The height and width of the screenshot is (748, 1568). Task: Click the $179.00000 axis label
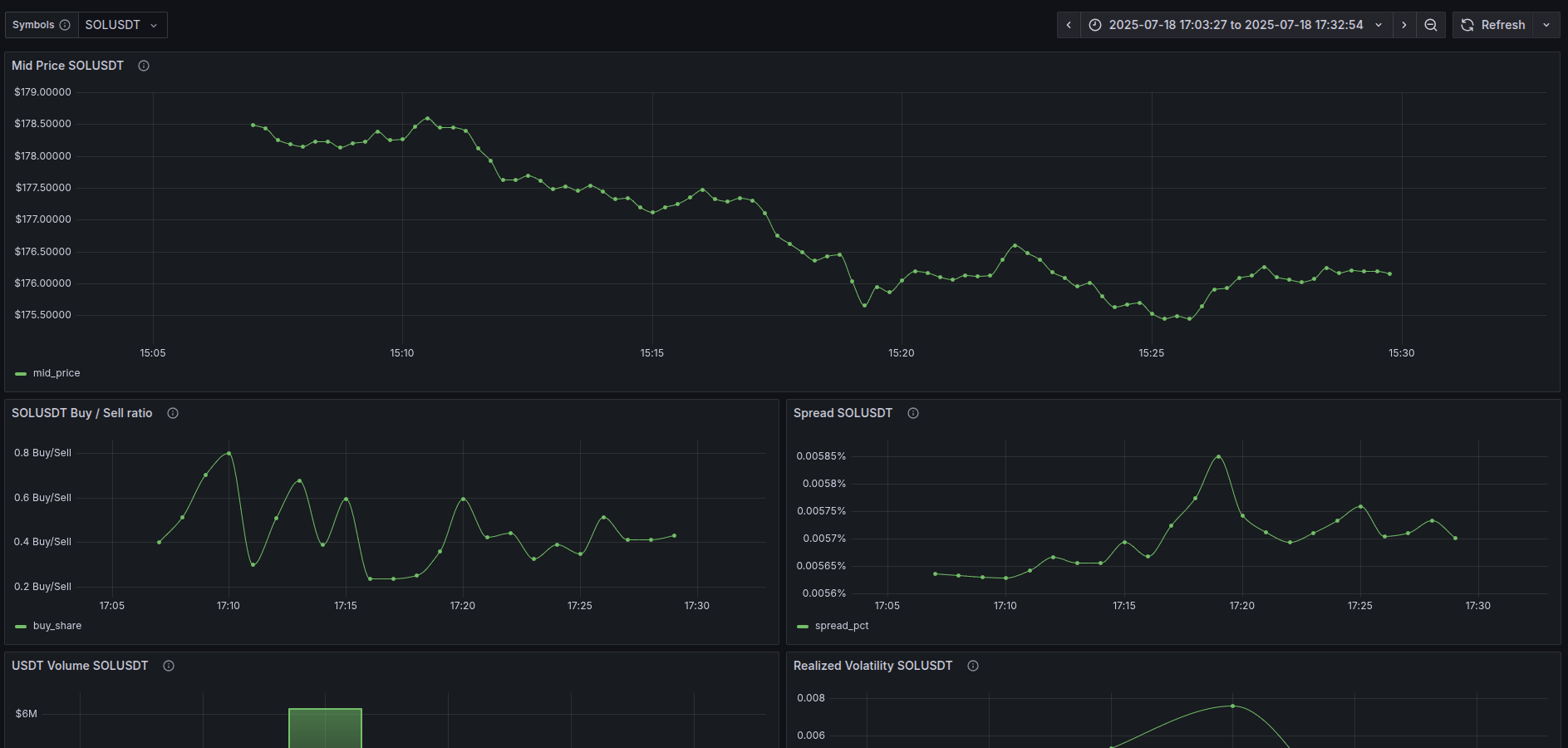pos(42,92)
